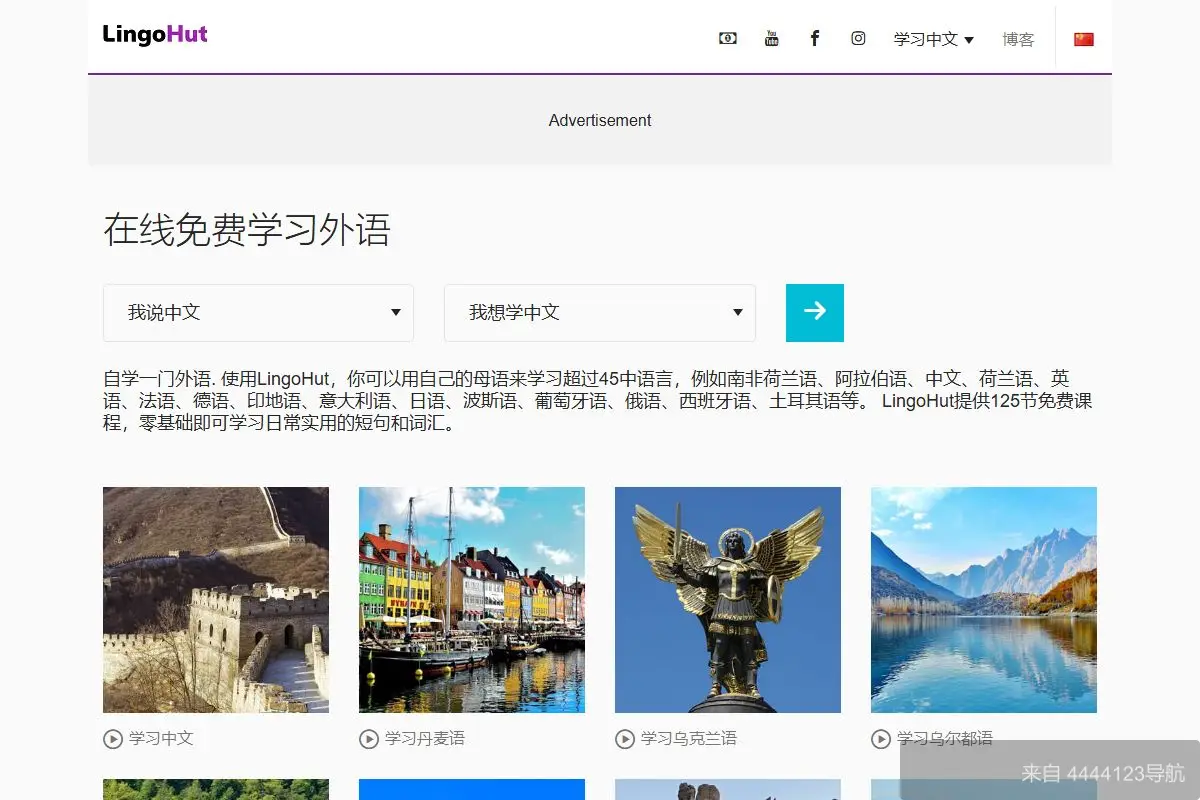The width and height of the screenshot is (1200, 800).
Task: Click the teal arrow start button
Action: (x=814, y=312)
